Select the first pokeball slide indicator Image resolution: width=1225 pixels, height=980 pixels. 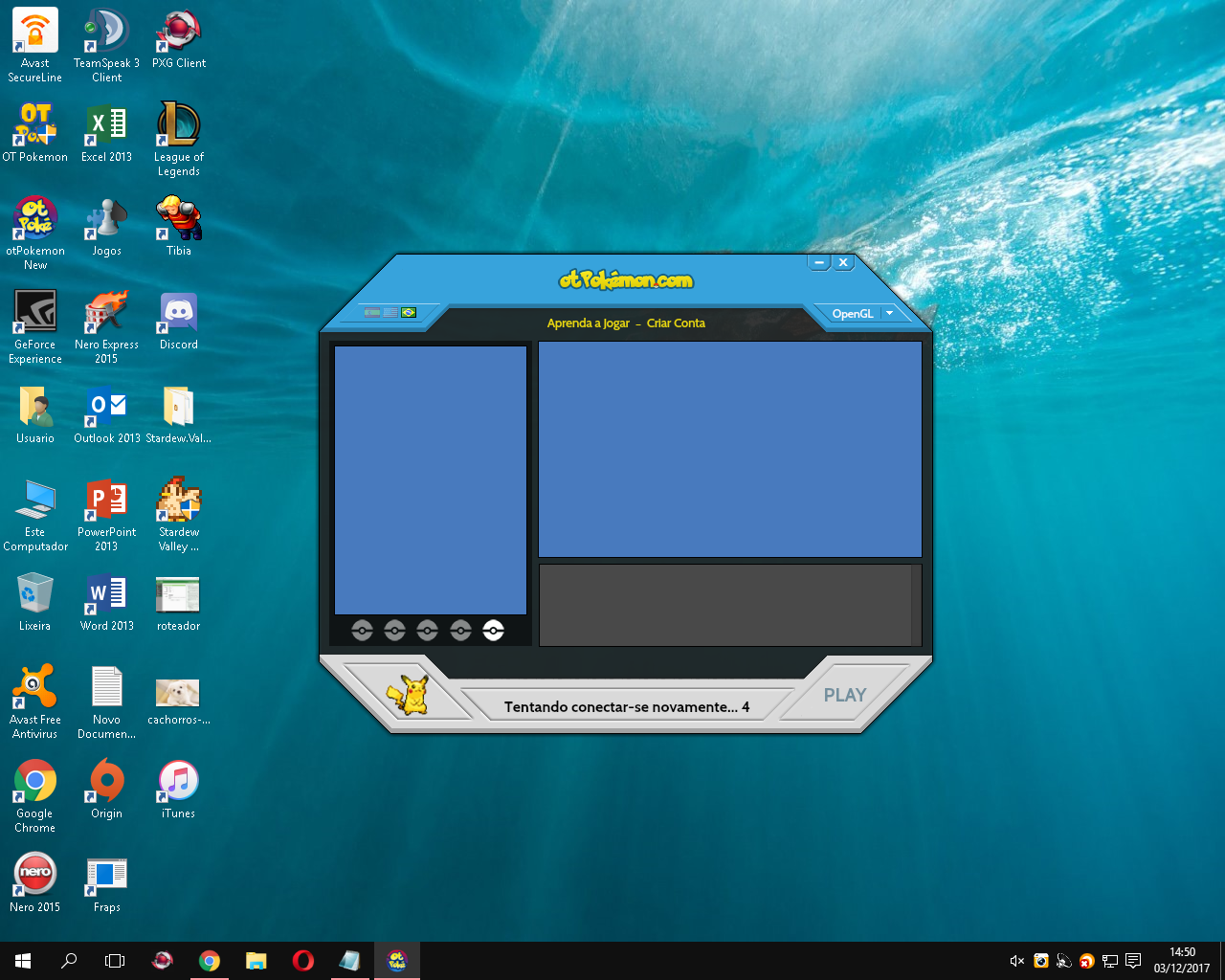[362, 631]
